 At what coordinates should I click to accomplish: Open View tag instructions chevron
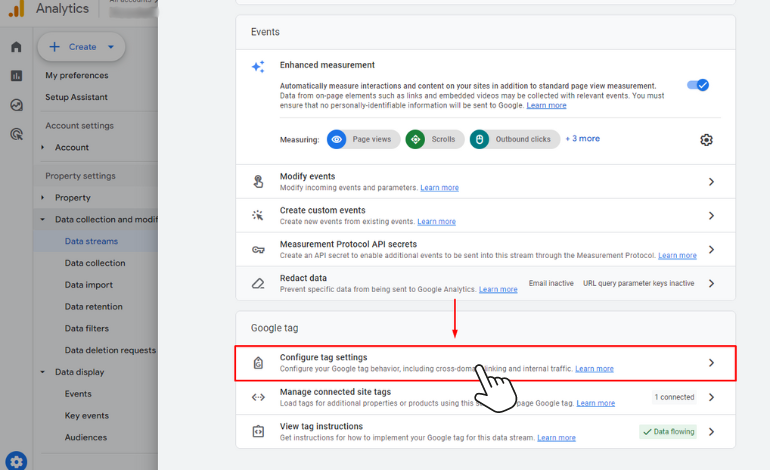coord(711,432)
